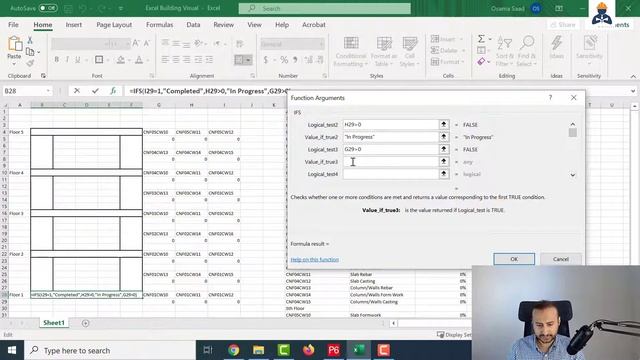
Task: Click the Merge & Center icon
Action: point(239,60)
